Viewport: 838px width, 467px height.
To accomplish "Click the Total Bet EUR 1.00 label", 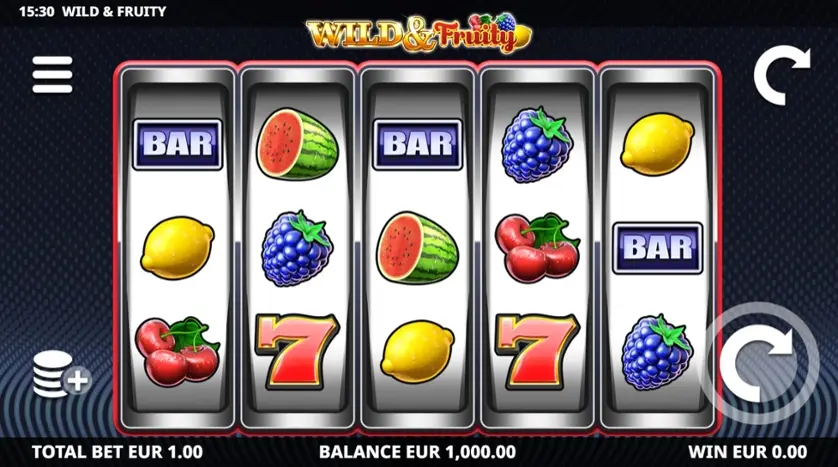I will click(118, 452).
